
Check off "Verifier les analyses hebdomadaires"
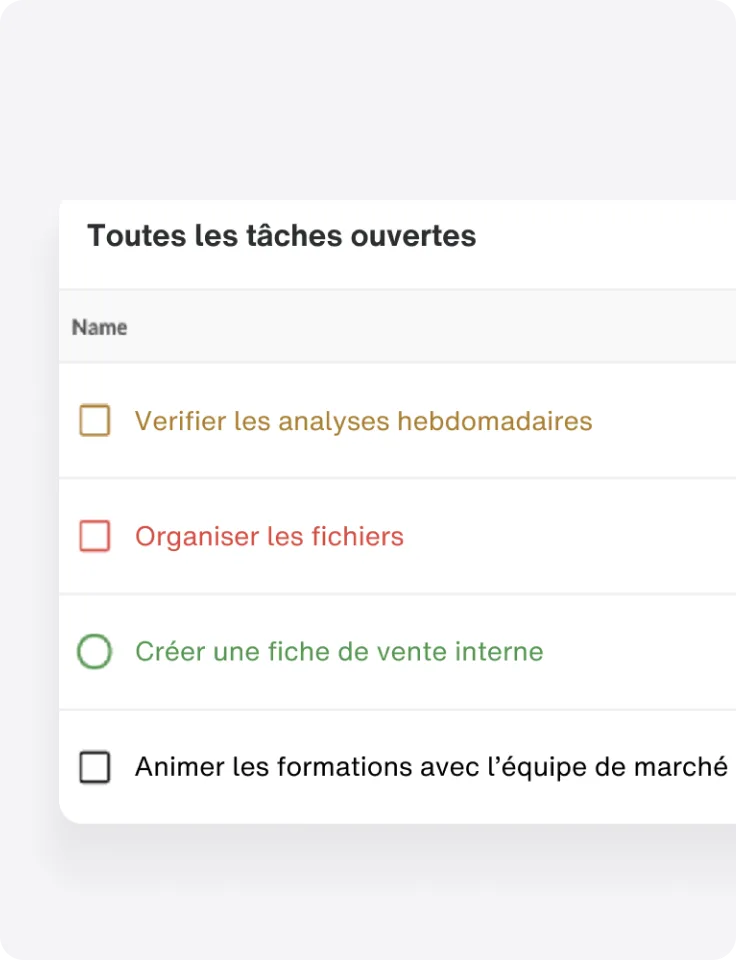94,421
